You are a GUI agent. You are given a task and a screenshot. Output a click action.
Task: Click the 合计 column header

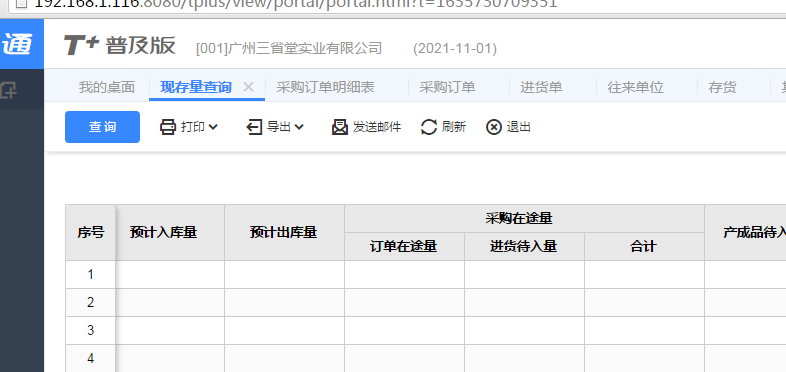coord(644,247)
